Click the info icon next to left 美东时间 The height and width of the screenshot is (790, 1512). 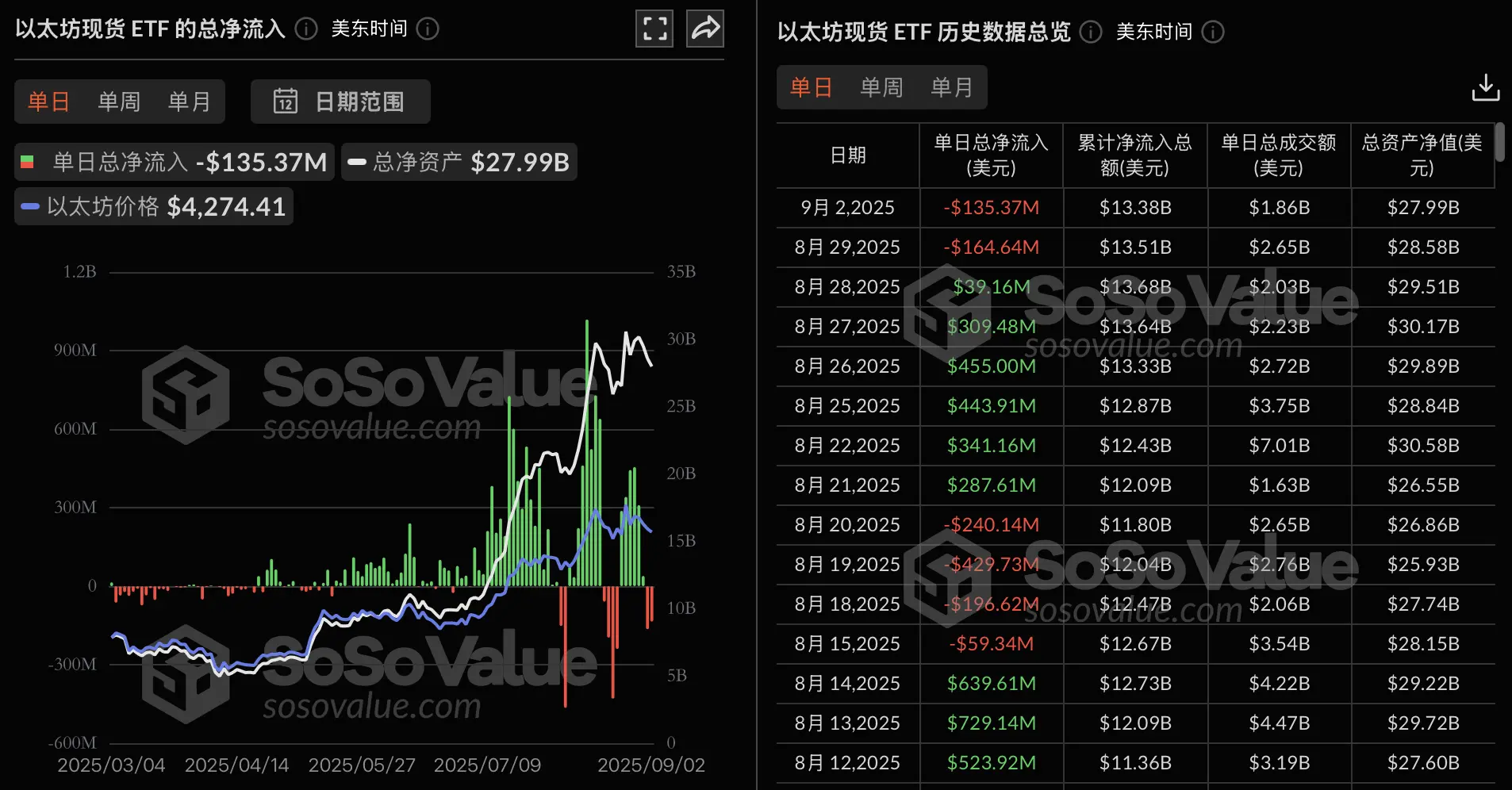(428, 29)
